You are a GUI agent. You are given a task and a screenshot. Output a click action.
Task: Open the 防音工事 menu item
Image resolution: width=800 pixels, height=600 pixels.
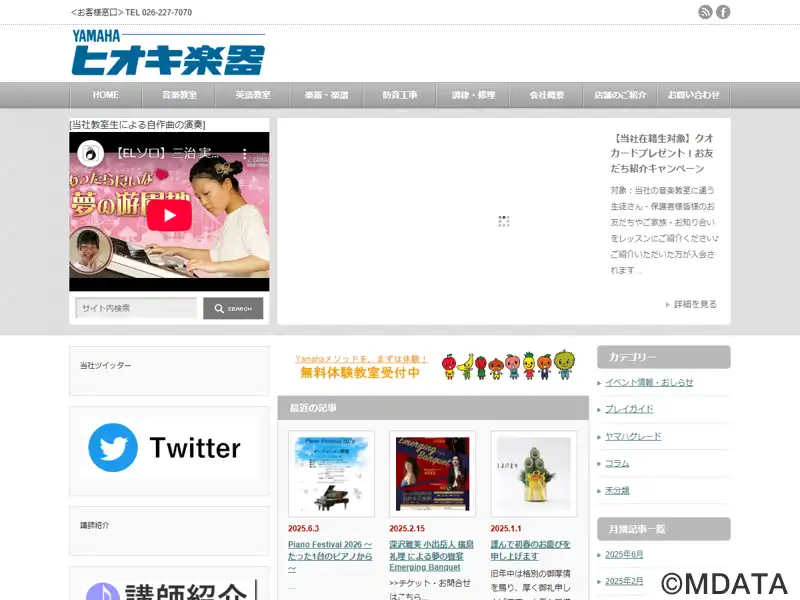click(400, 95)
